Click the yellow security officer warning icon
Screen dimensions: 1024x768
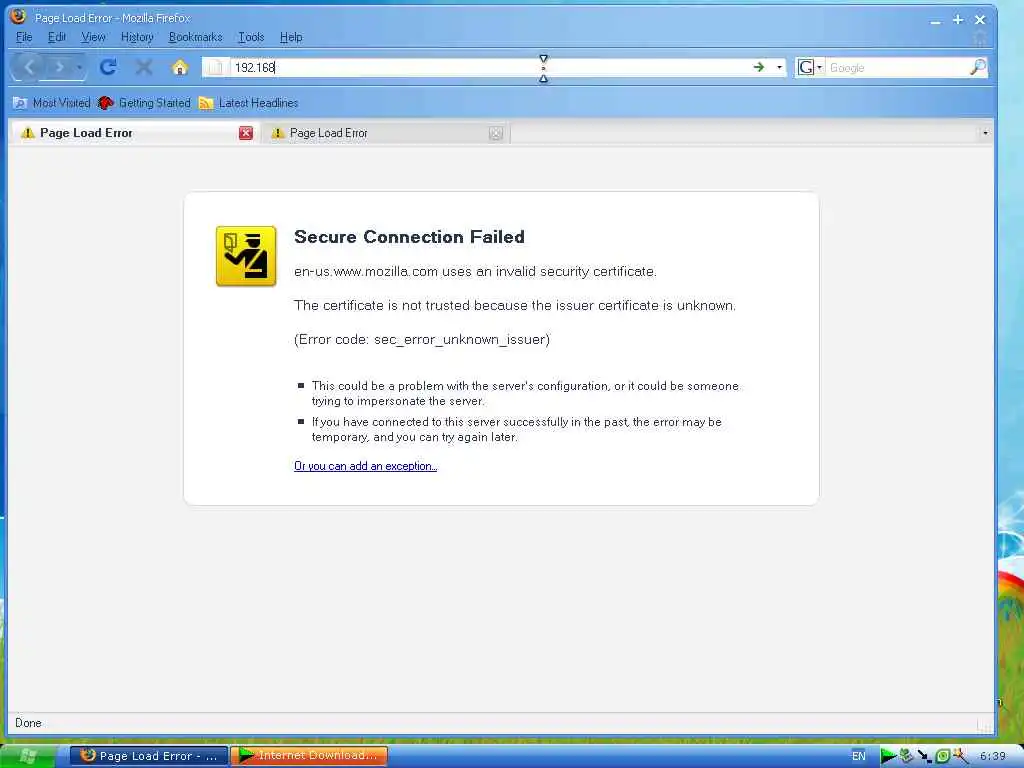[246, 256]
